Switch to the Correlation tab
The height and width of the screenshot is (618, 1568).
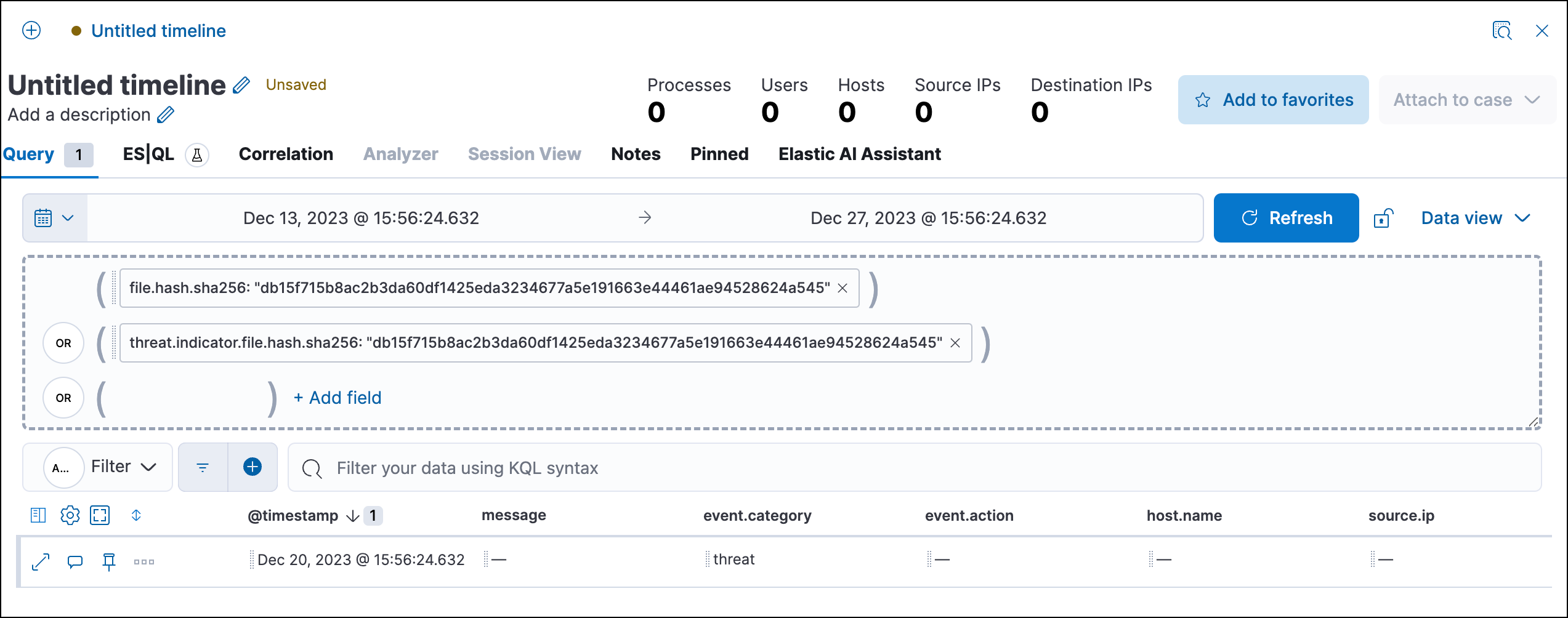coord(285,154)
